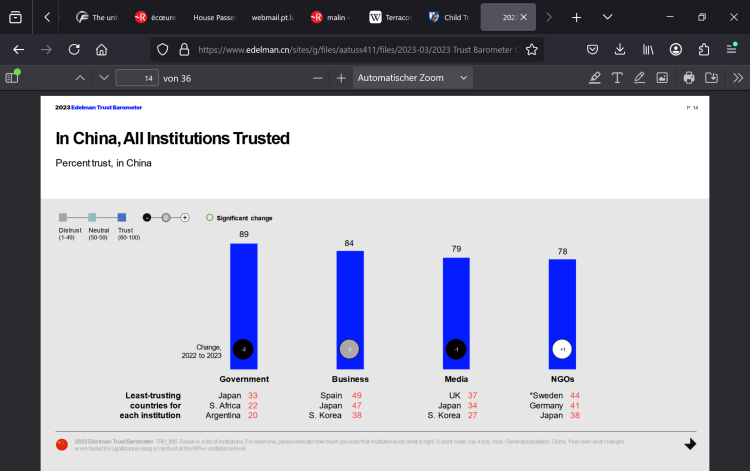The width and height of the screenshot is (750, 471).
Task: Bookmark this page with star icon
Action: pos(531,49)
